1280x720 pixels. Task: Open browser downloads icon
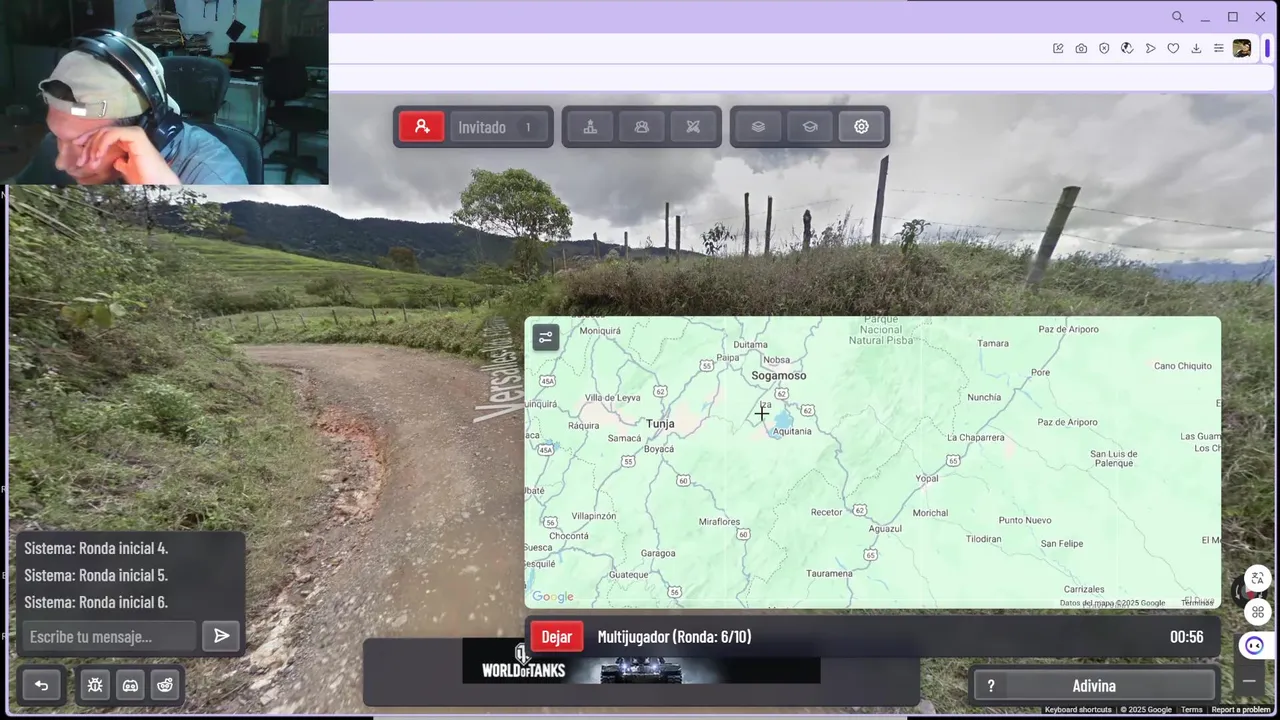(1196, 48)
